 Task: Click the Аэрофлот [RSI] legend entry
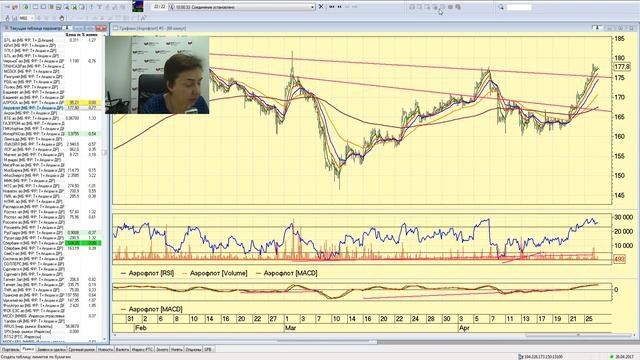pyautogui.click(x=147, y=273)
